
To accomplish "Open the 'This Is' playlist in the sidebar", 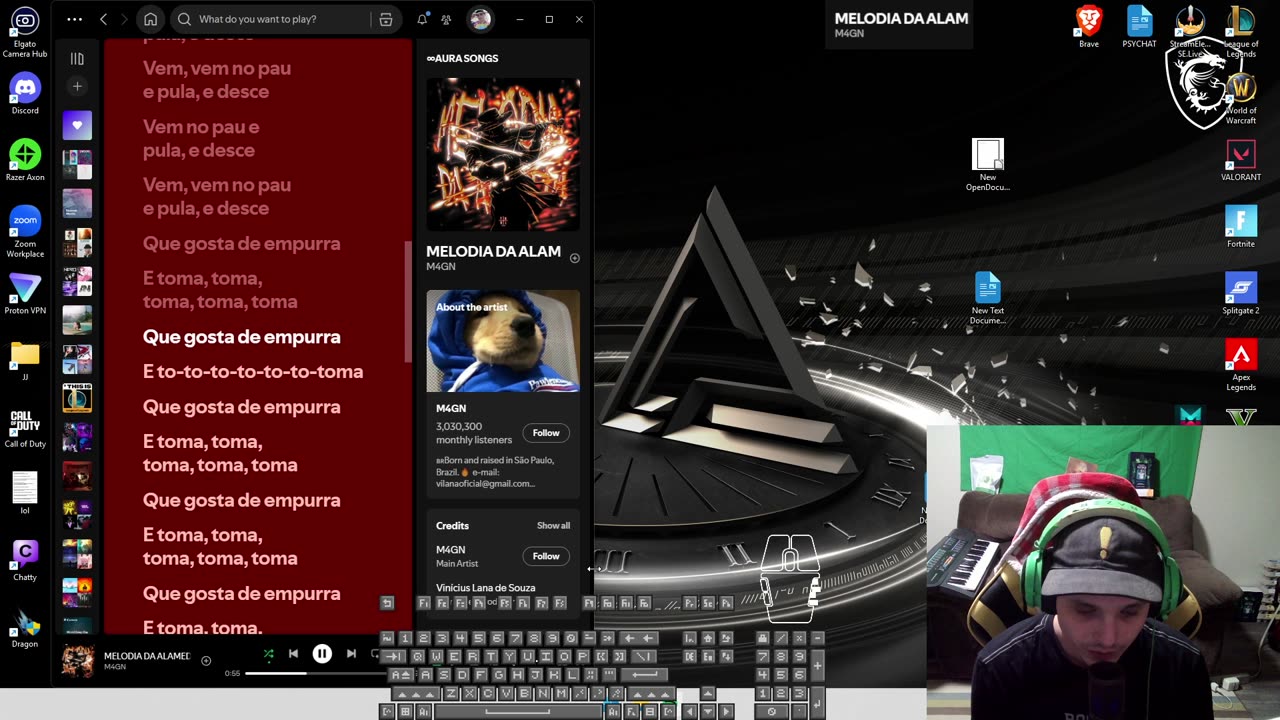I will tap(77, 398).
